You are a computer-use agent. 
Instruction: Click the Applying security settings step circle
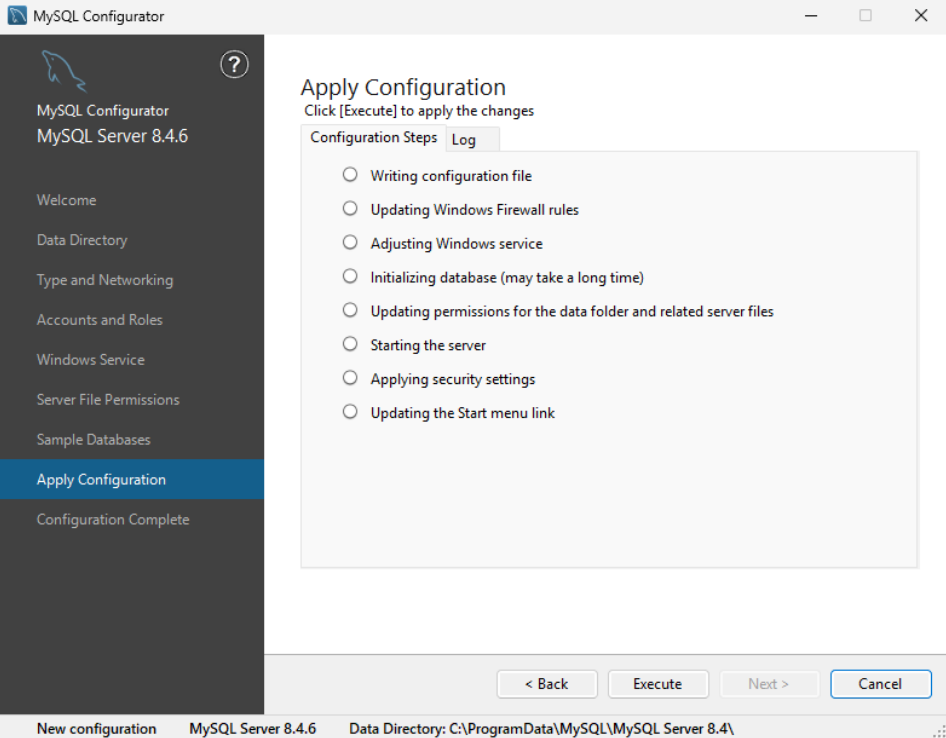(350, 378)
